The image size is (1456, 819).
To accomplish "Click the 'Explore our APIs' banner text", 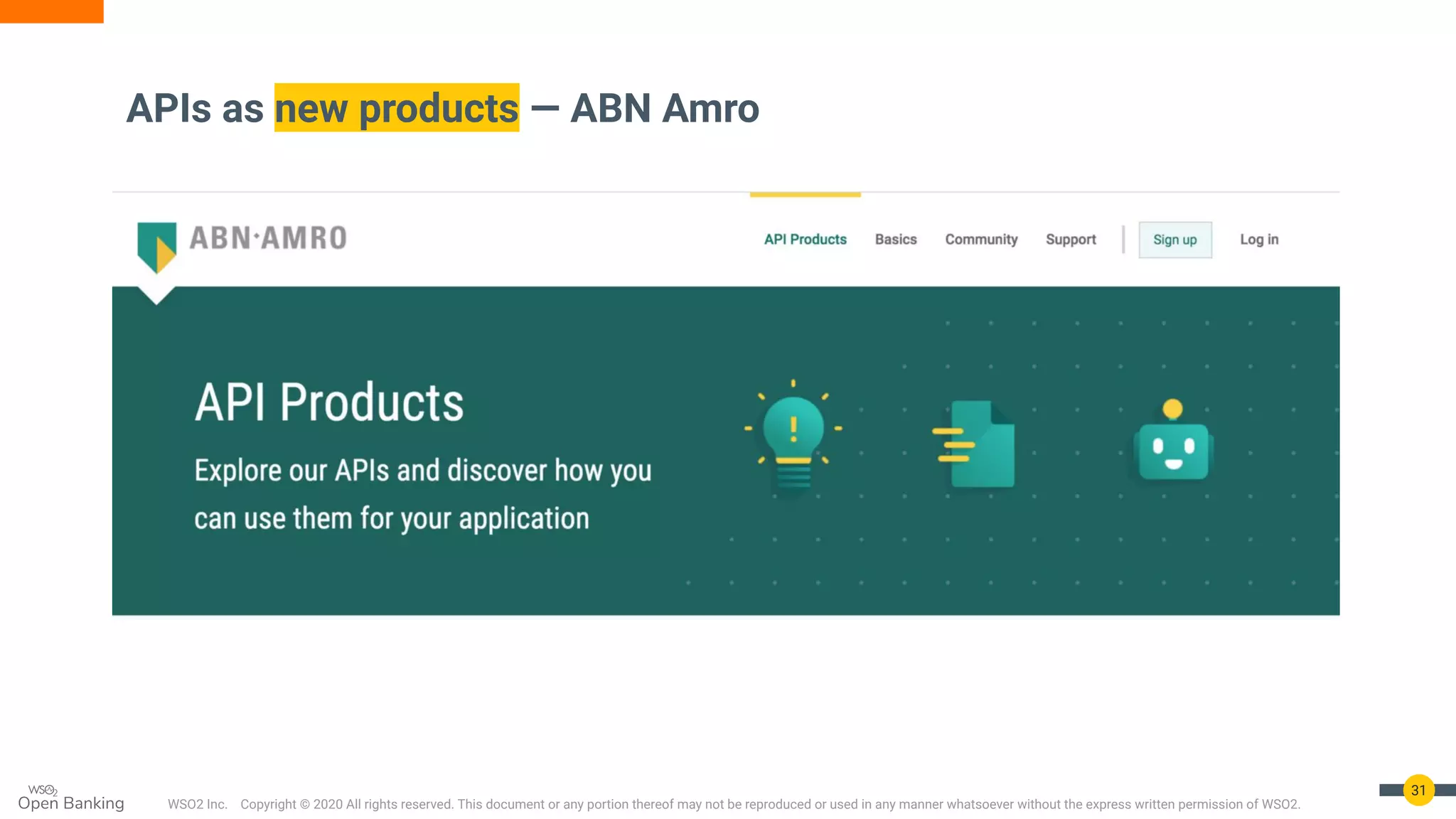I will [422, 495].
